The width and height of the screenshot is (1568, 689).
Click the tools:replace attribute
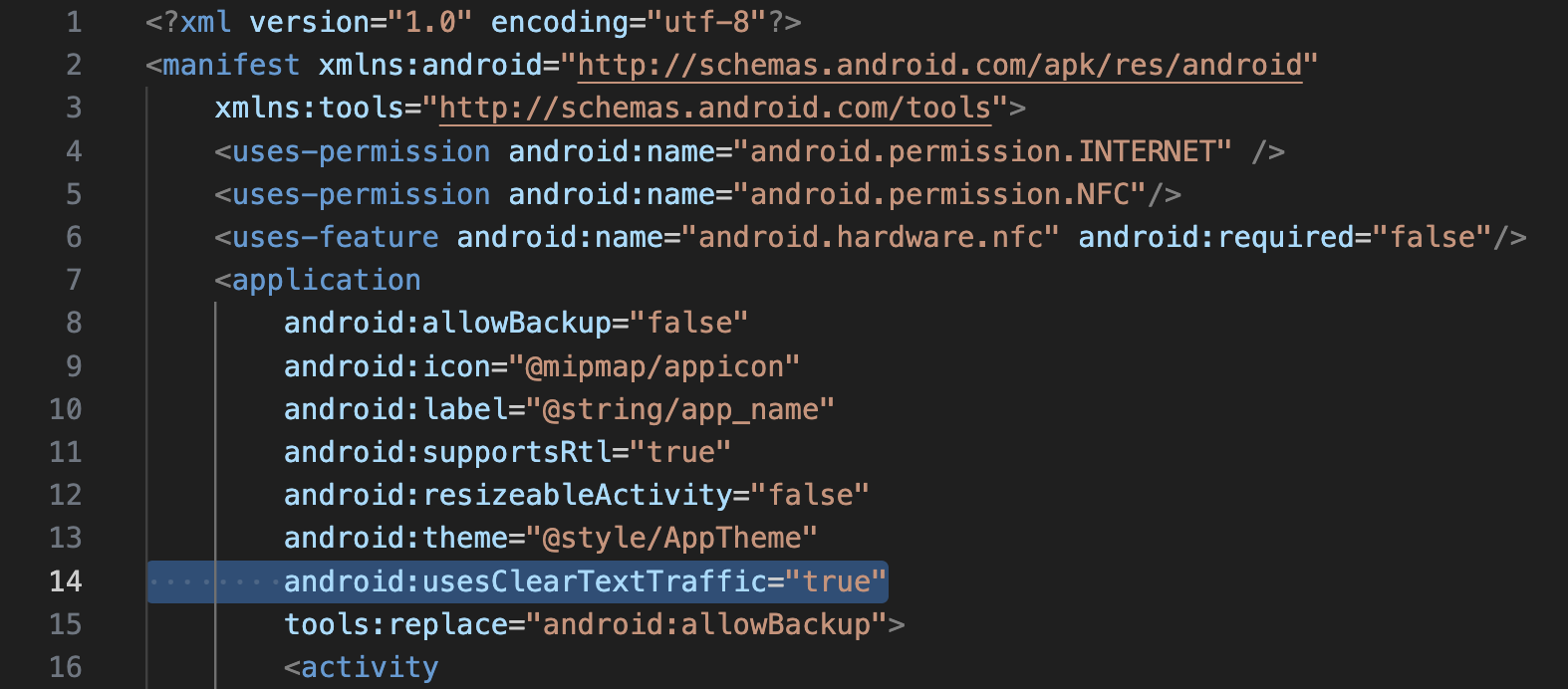395,624
